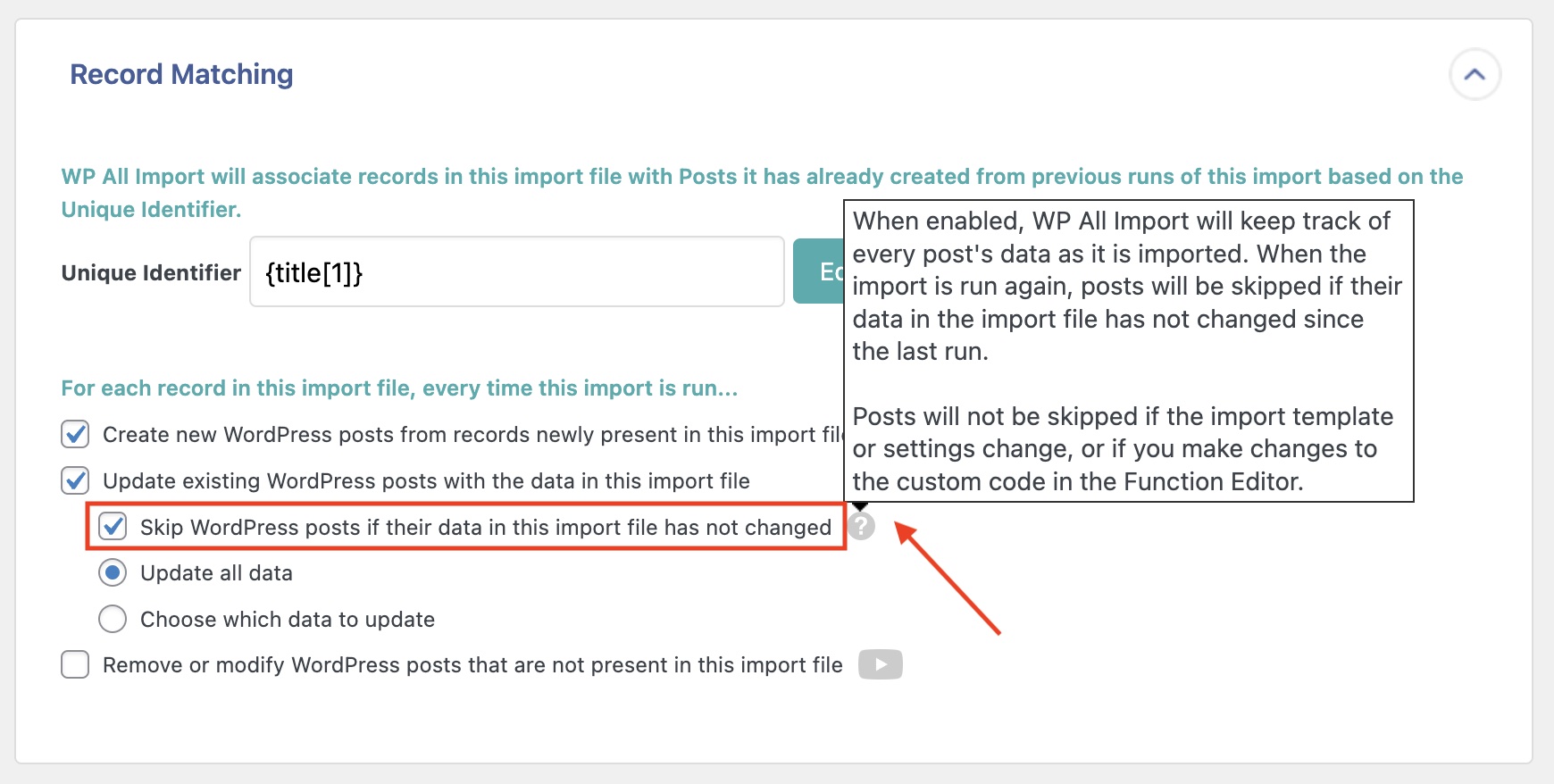Click the Unique Identifier input field
1554x784 pixels.
[x=516, y=272]
